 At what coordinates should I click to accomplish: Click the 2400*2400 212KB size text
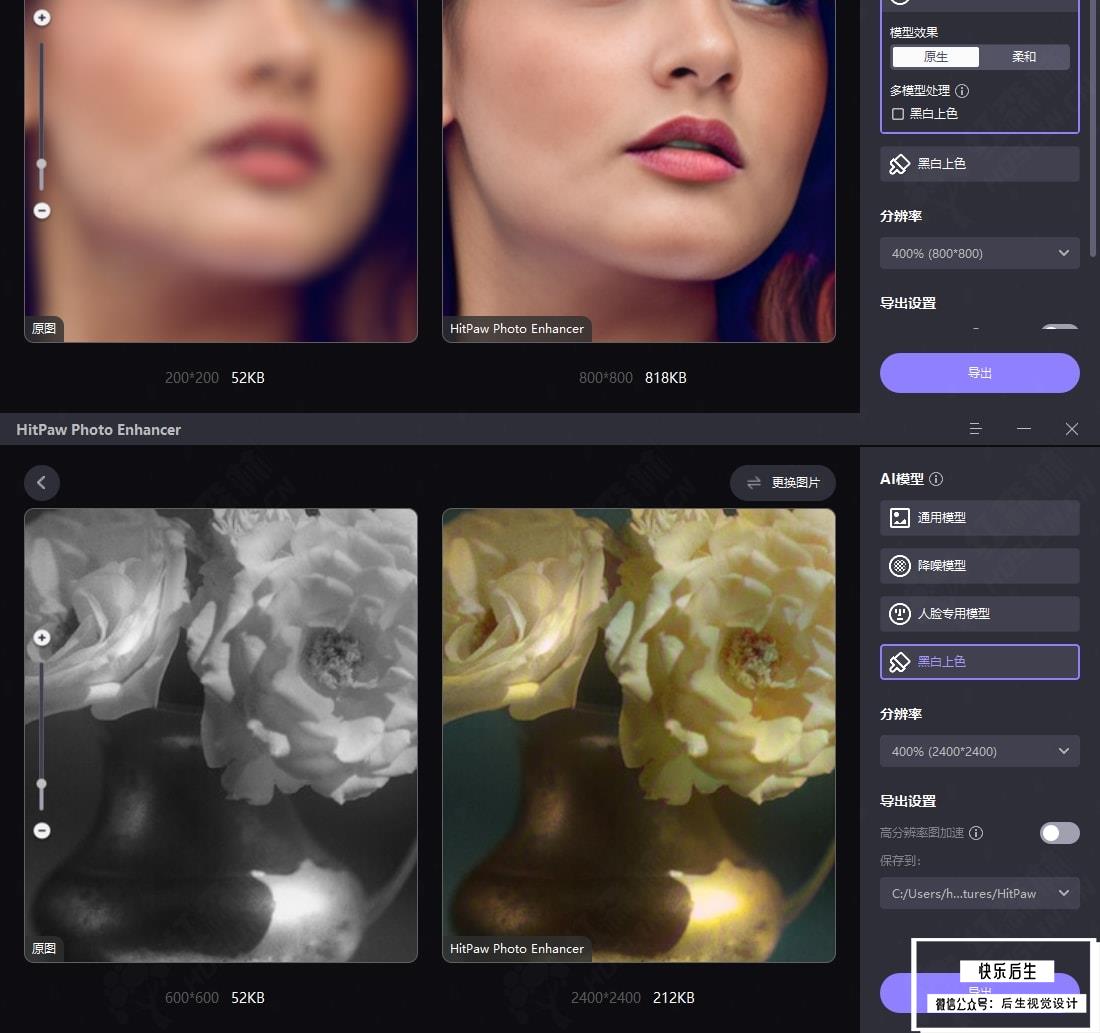click(633, 998)
